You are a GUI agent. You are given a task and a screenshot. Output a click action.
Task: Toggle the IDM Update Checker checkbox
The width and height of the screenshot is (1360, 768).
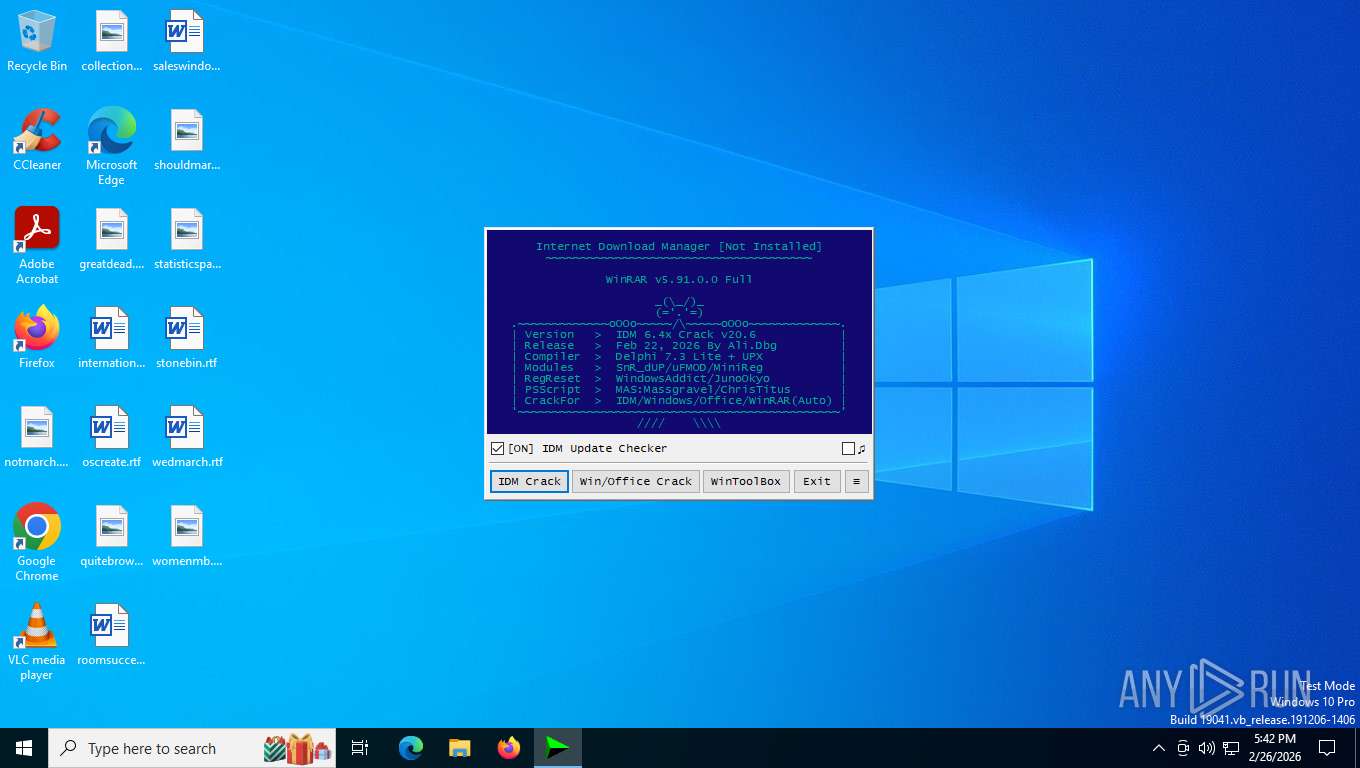498,449
